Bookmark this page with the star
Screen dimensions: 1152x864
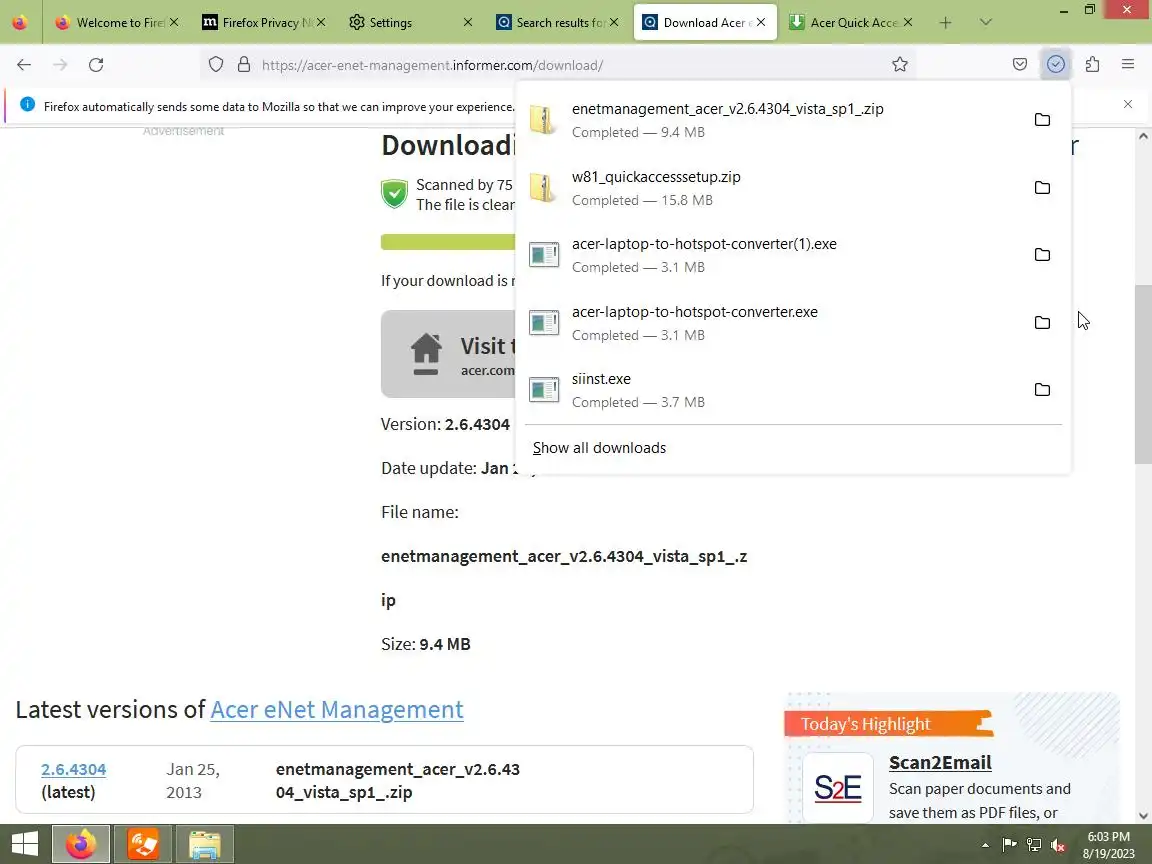tap(899, 65)
